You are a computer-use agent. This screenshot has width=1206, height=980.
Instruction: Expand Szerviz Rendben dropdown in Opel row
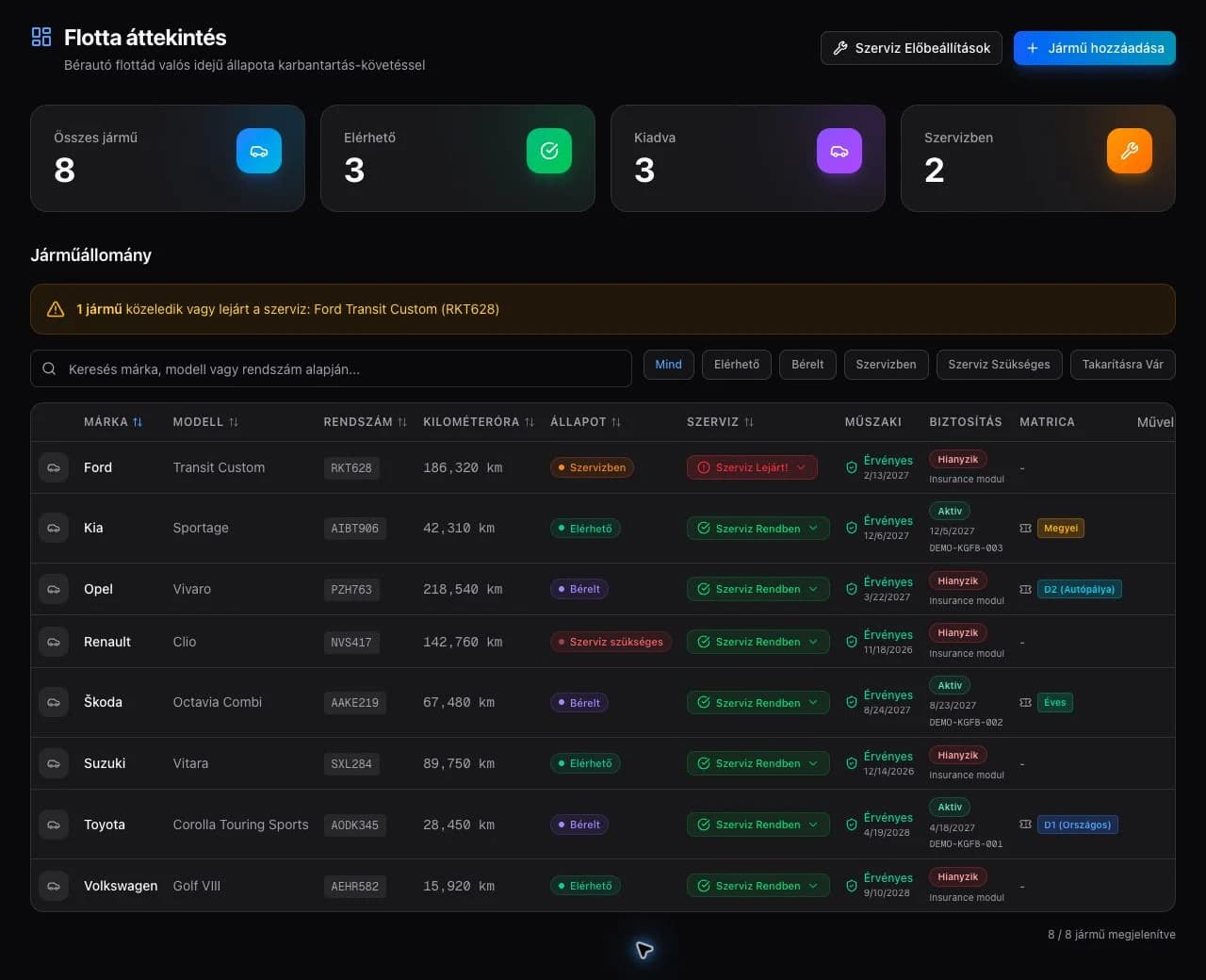[758, 589]
